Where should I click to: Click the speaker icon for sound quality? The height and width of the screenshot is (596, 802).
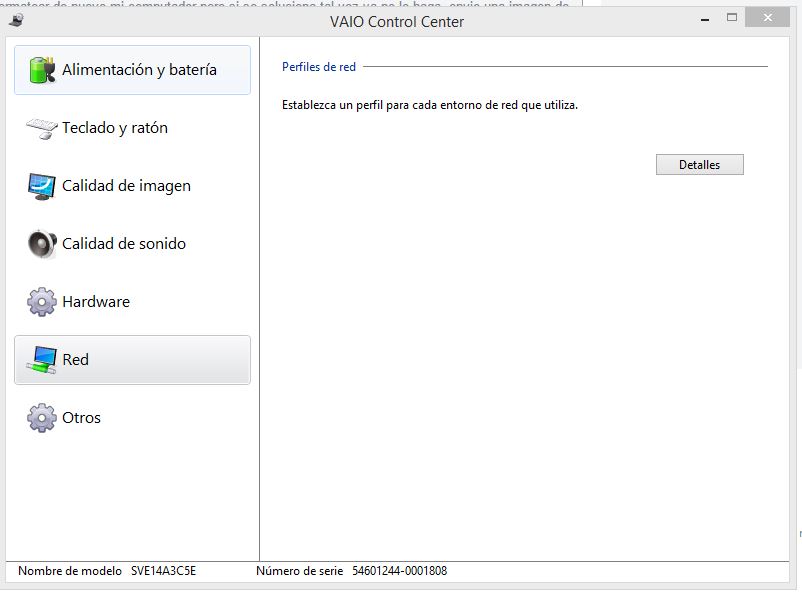[x=41, y=244]
